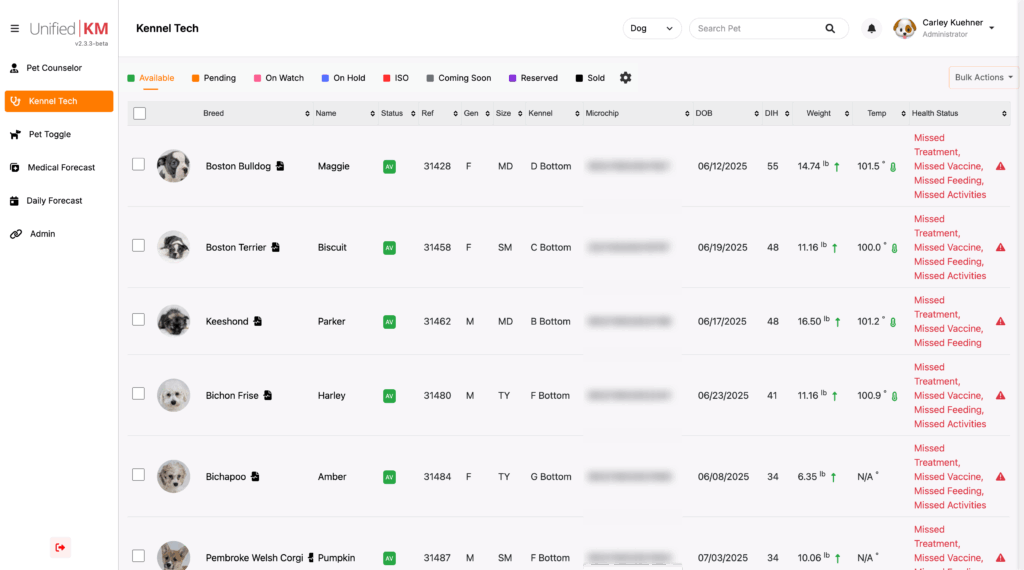Open Harley's pet photo thumbnail
This screenshot has height=570, width=1024.
[173, 395]
